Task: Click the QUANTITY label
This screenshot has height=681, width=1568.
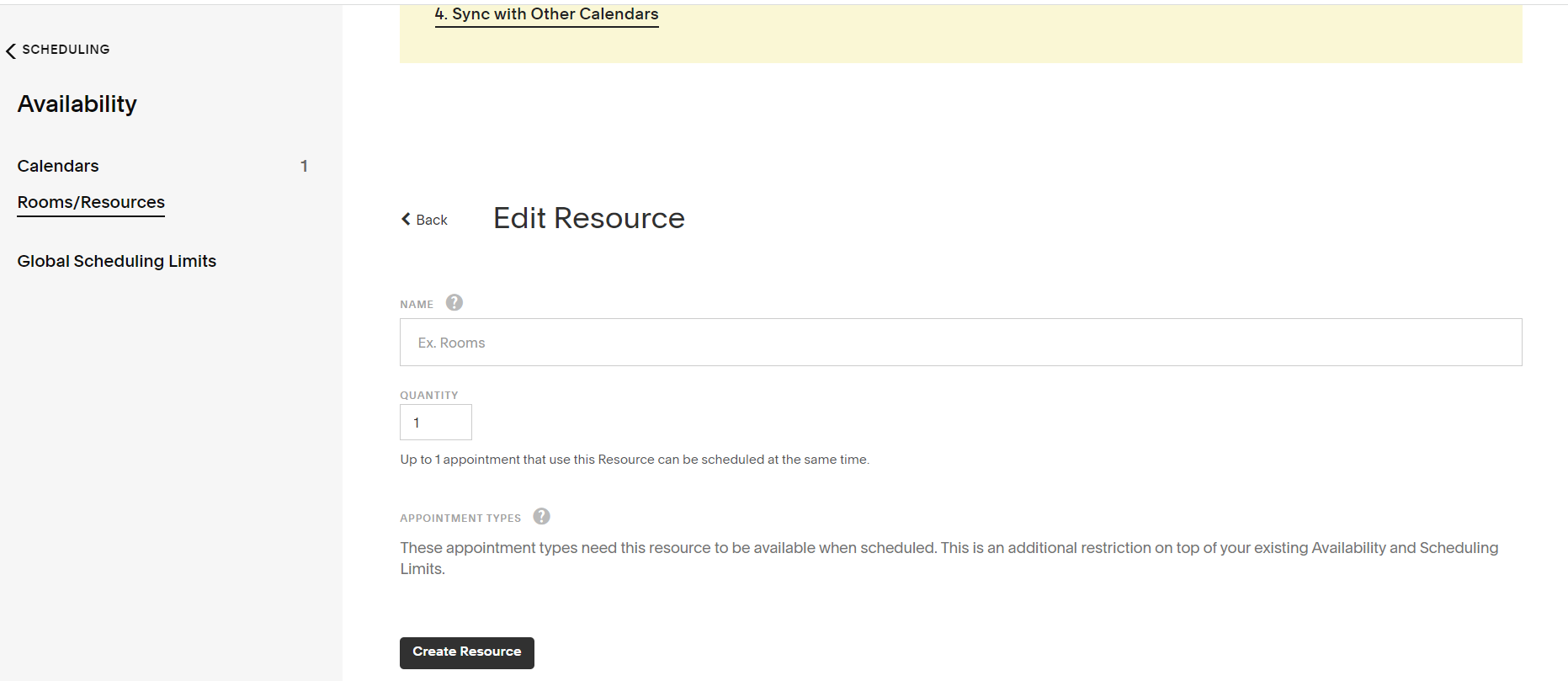Action: (x=429, y=395)
